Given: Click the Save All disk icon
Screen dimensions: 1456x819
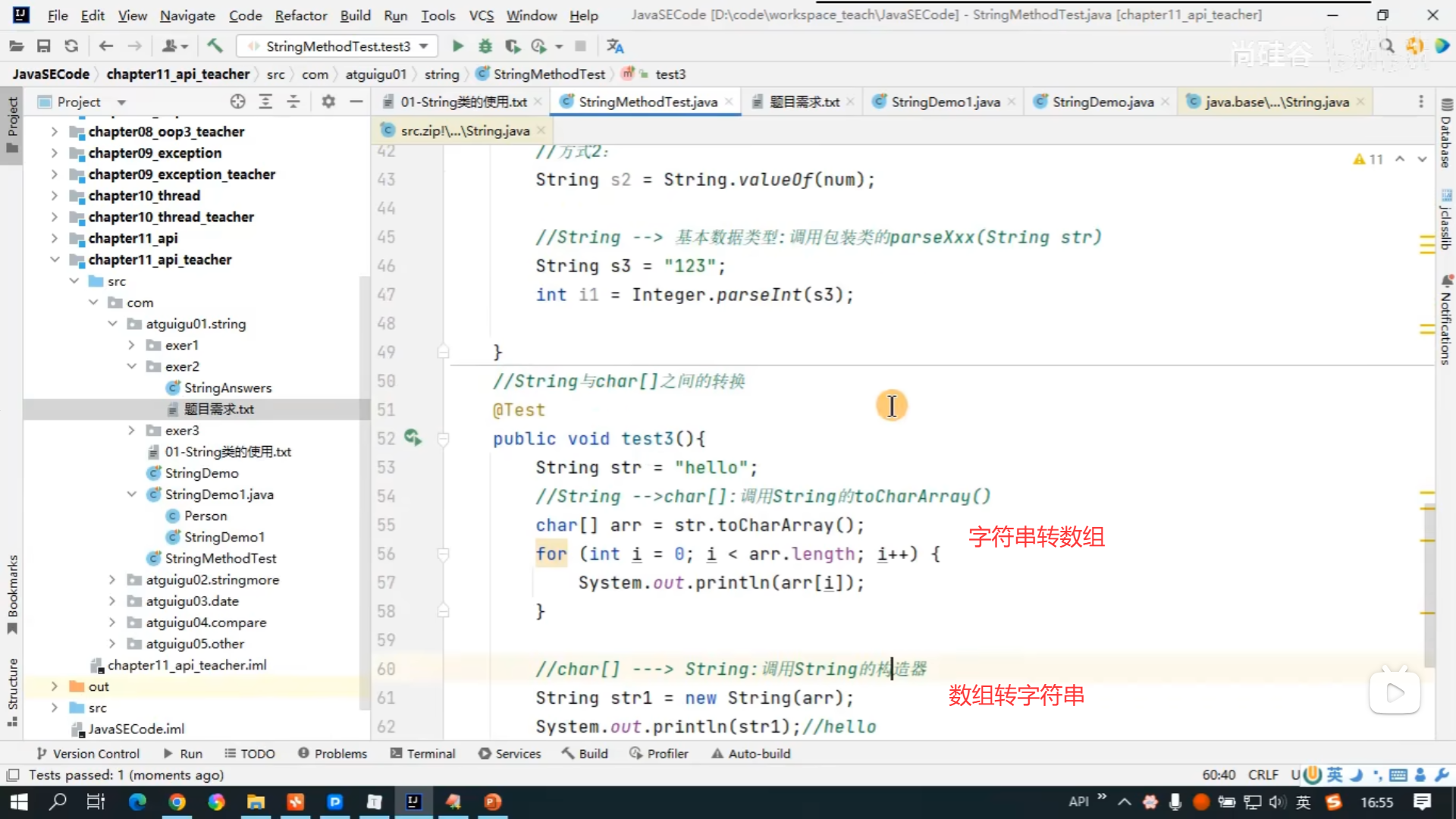Looking at the screenshot, I should pyautogui.click(x=44, y=46).
